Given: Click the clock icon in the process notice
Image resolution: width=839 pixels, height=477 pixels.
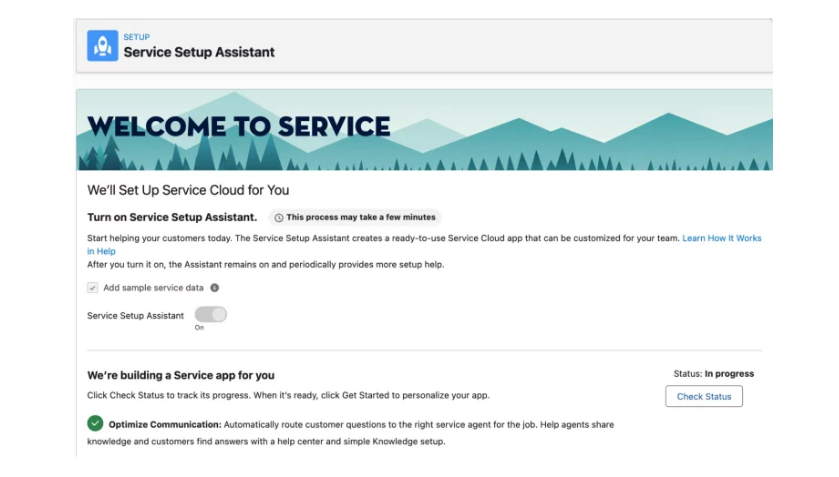Looking at the screenshot, I should coord(279,217).
